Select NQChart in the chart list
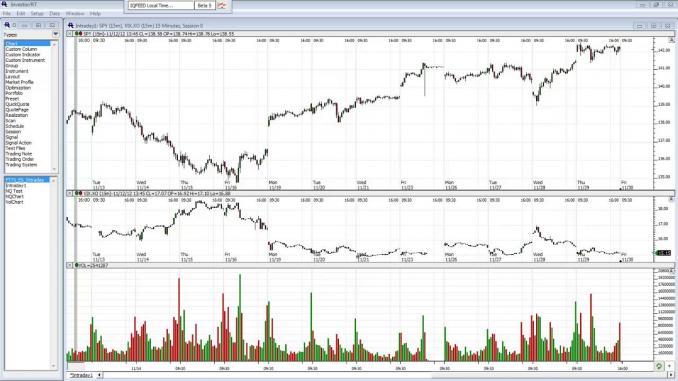The height and width of the screenshot is (381, 678). 14,196
